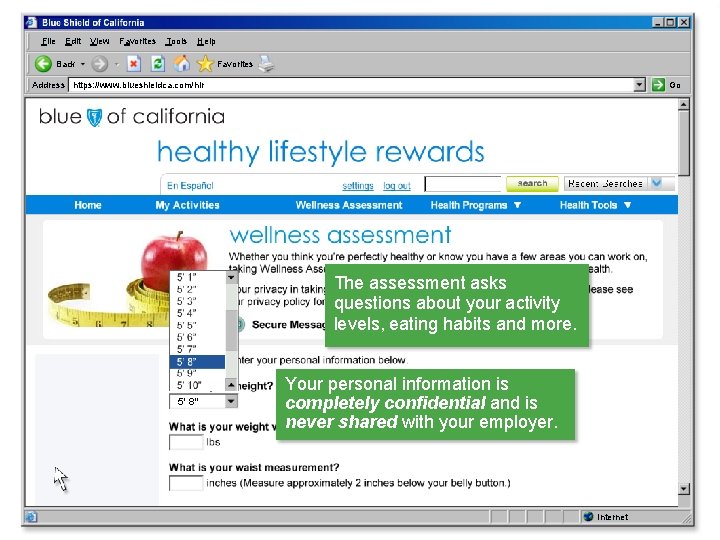
Task: Click the Go button text
Action: pos(675,85)
